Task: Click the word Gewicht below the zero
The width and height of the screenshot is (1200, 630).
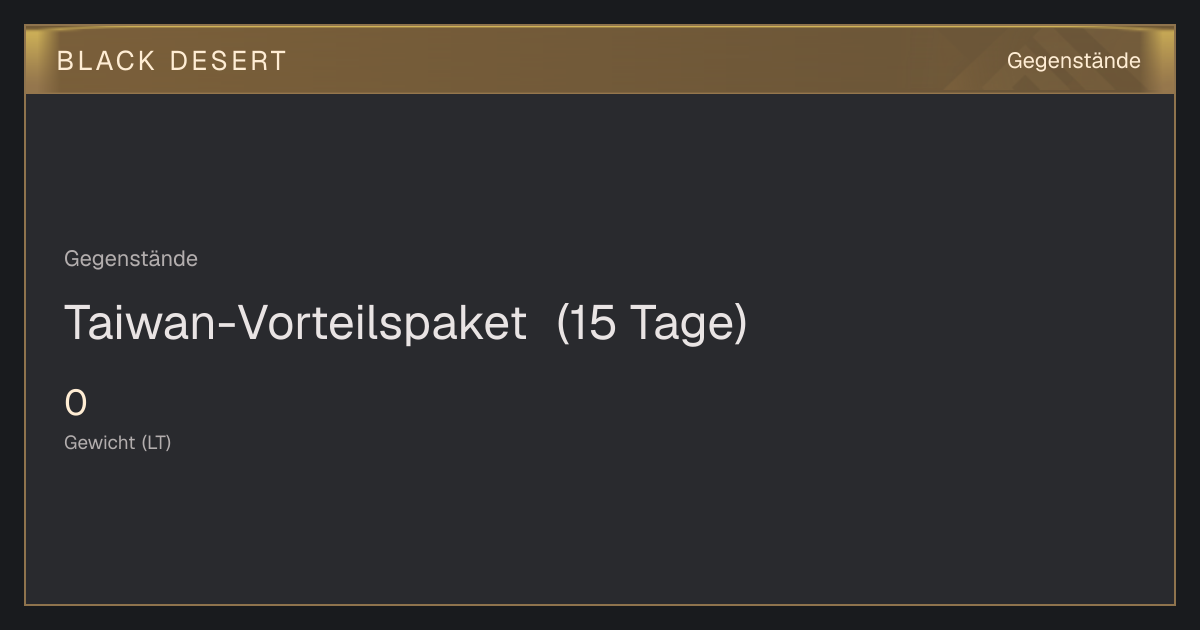Action: [100, 442]
